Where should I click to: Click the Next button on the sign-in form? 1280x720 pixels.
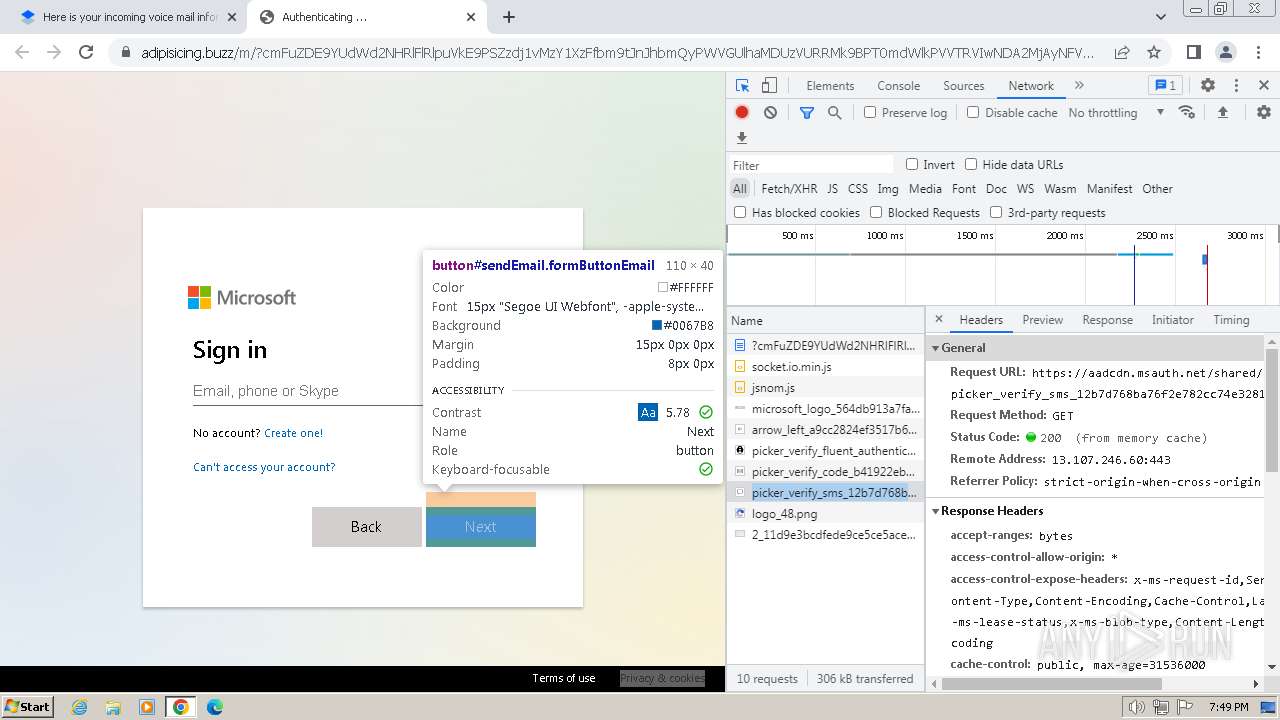[x=481, y=527]
